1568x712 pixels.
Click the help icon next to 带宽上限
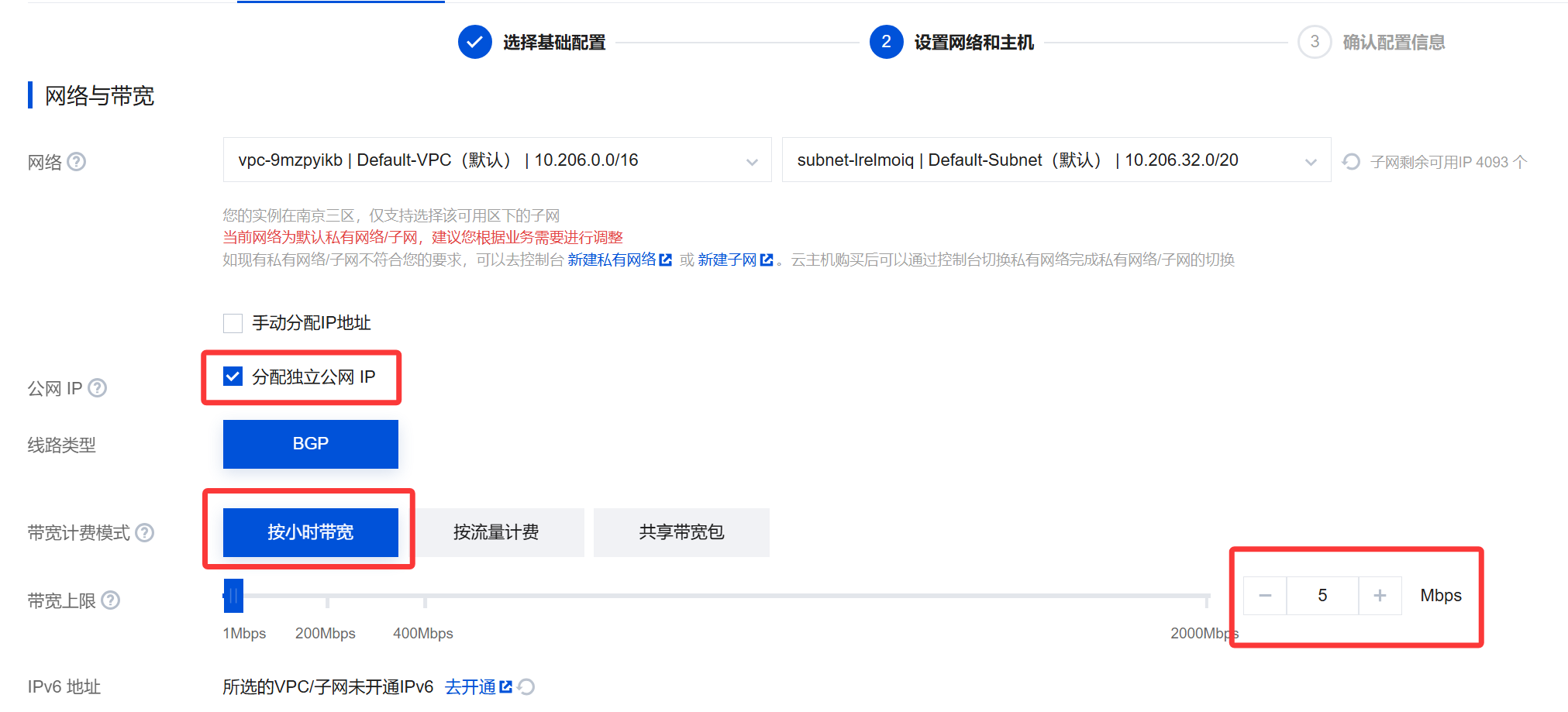pyautogui.click(x=111, y=600)
